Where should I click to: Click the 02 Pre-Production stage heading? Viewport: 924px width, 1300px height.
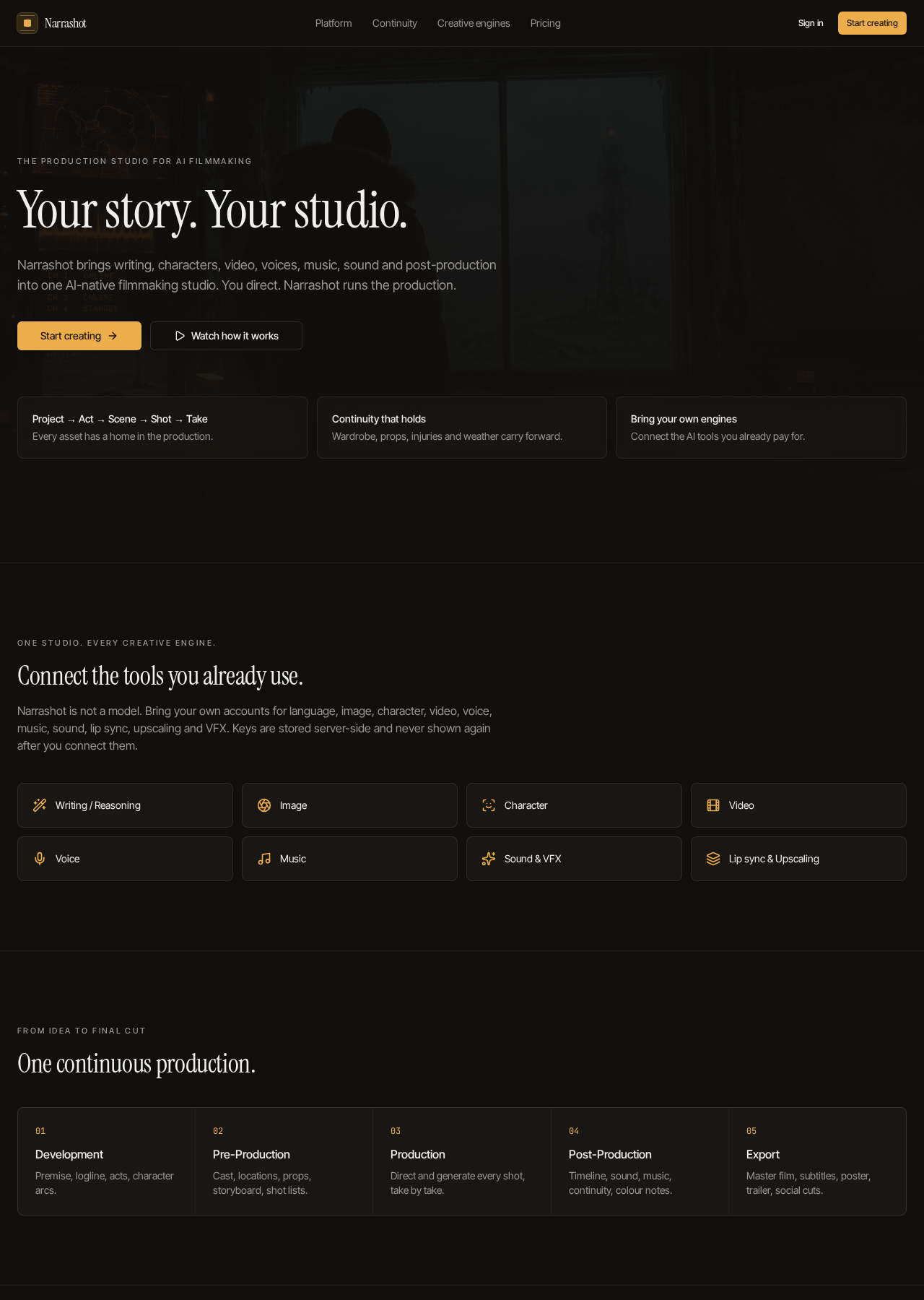coord(251,1154)
